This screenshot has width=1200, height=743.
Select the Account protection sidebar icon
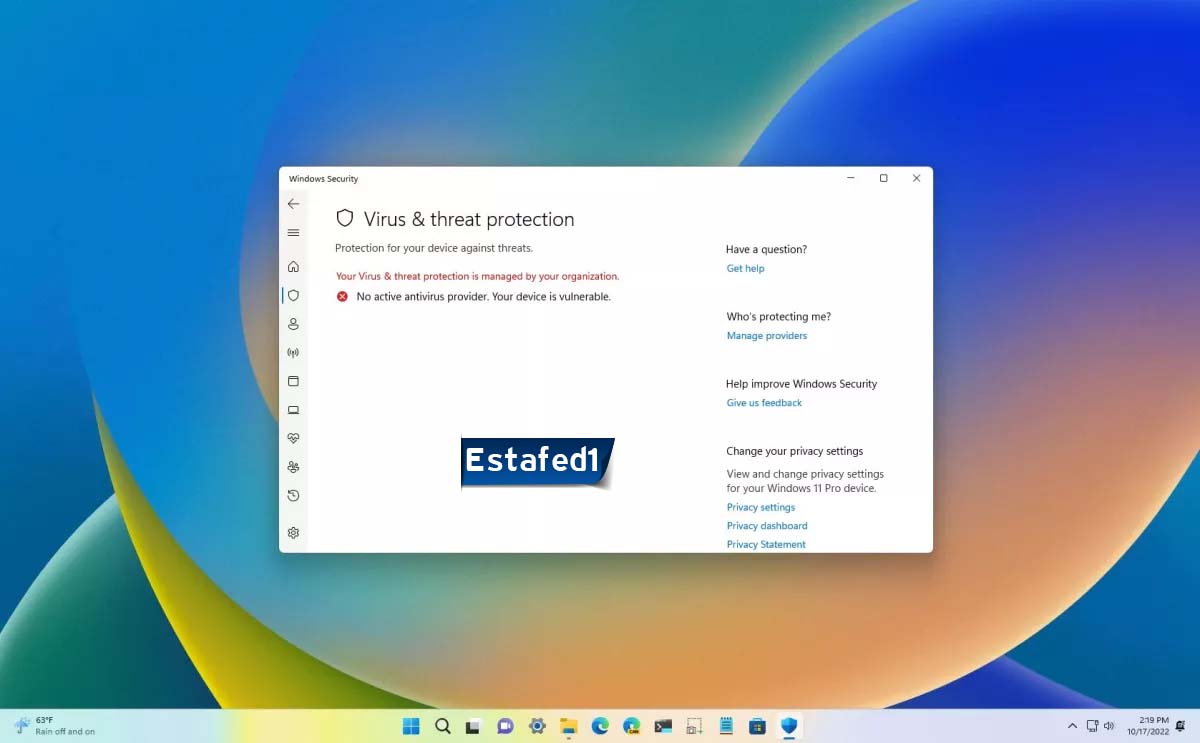293,323
